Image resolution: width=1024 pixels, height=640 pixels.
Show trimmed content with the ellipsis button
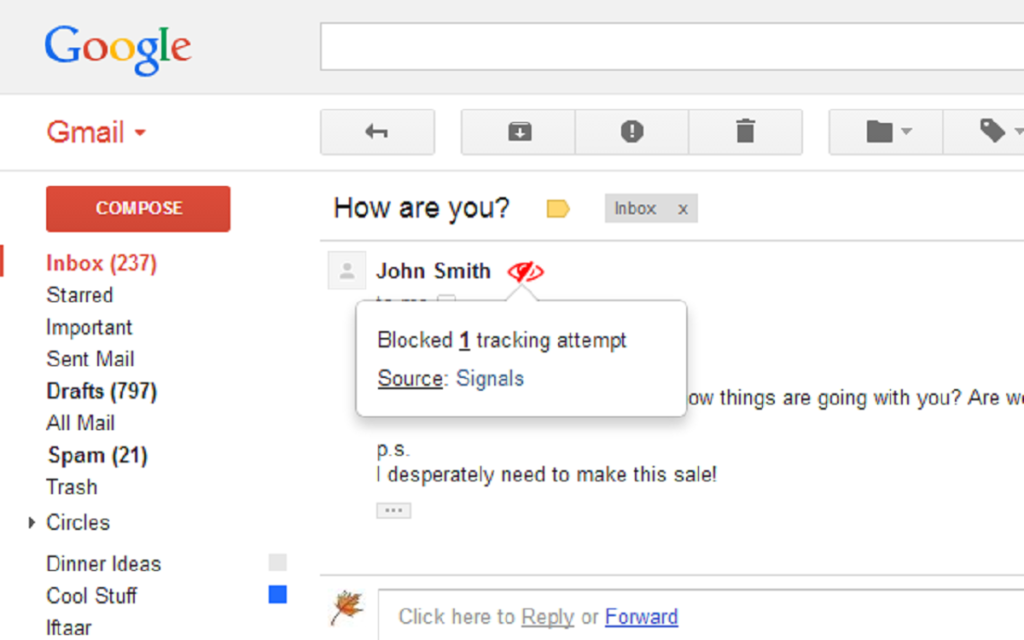(394, 511)
